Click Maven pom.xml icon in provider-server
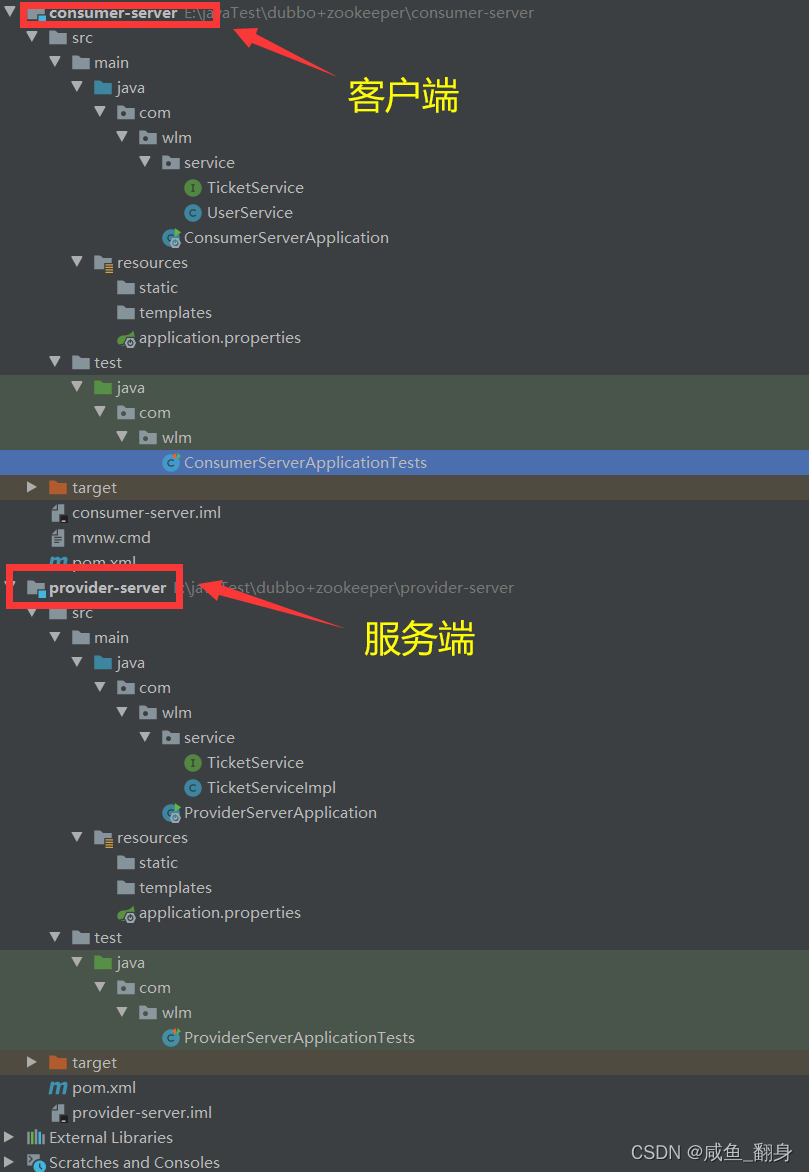This screenshot has width=809, height=1172. pos(58,1088)
